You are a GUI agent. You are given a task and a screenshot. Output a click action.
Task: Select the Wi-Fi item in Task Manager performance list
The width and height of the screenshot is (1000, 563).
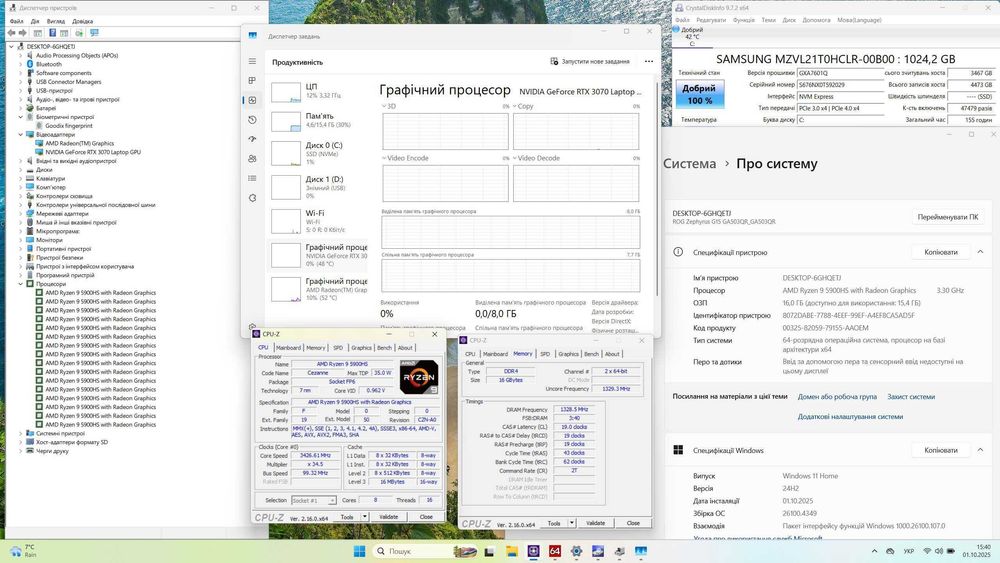tap(319, 221)
